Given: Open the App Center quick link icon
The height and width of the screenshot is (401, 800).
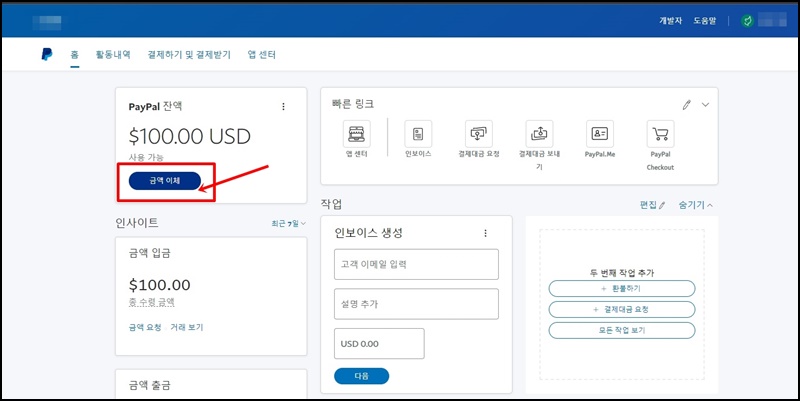Looking at the screenshot, I should click(357, 134).
